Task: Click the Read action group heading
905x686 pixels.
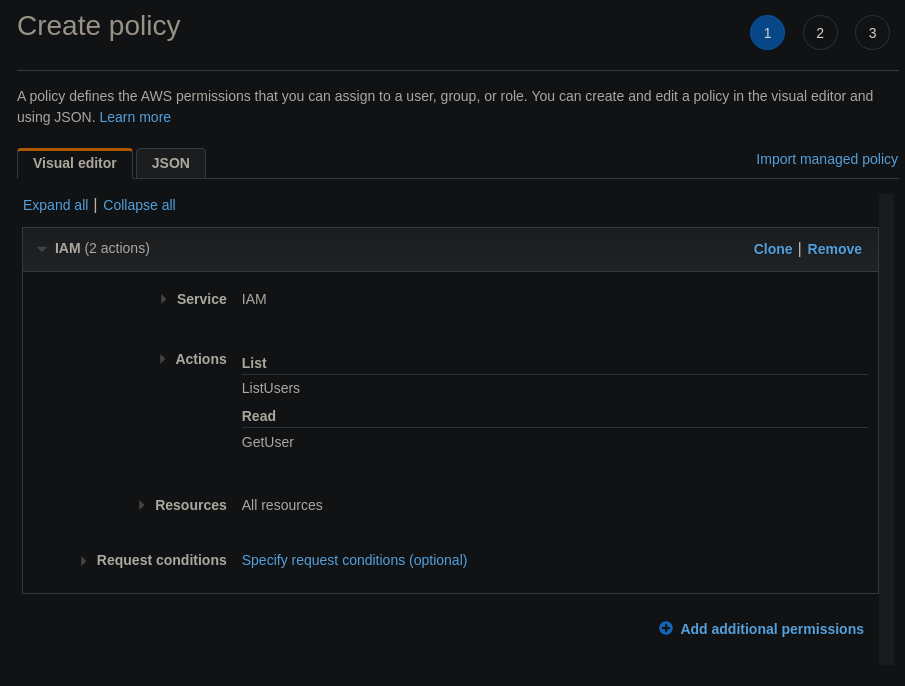Action: (x=259, y=416)
